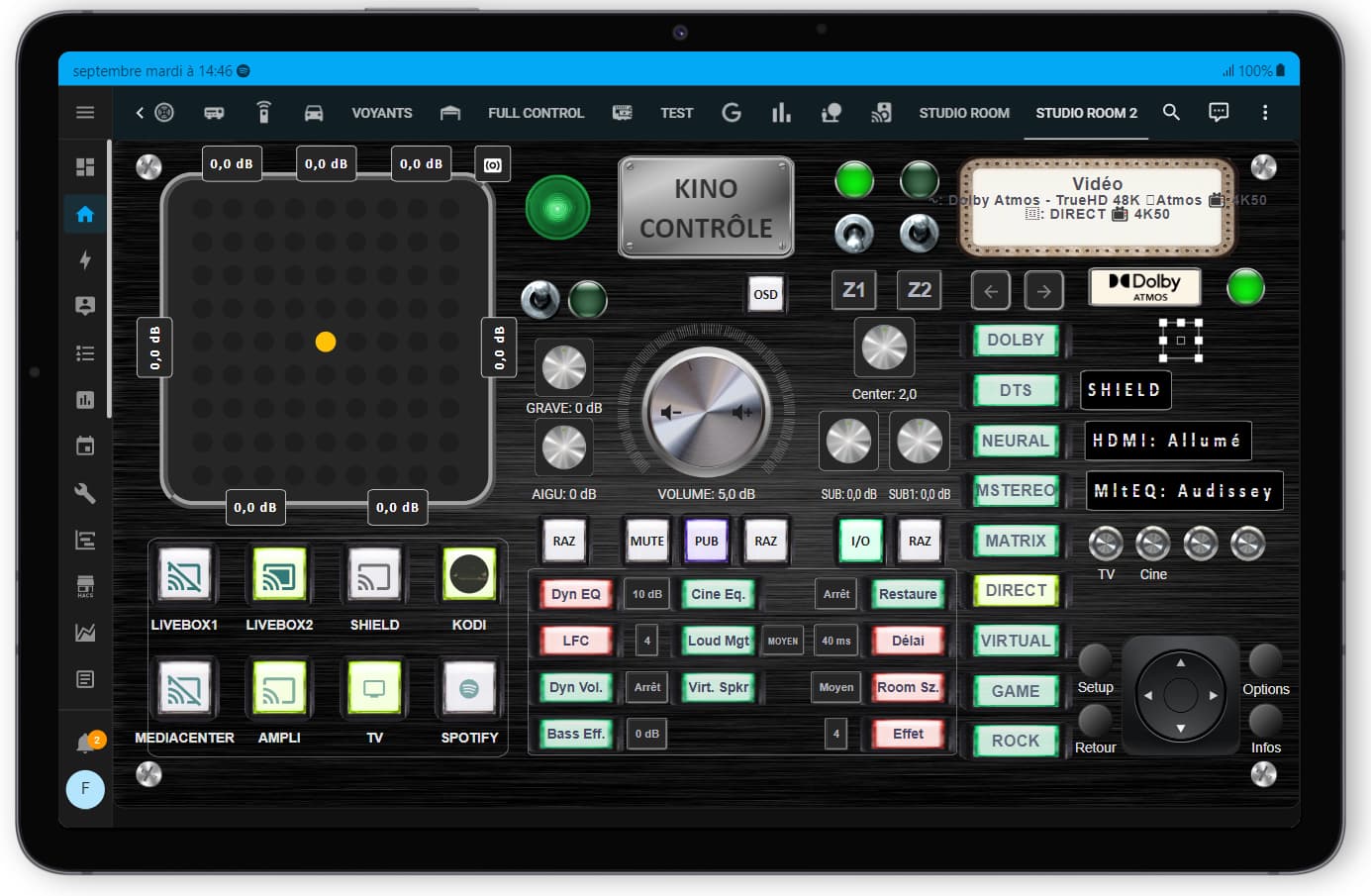The height and width of the screenshot is (896, 1371).
Task: Click the wrench tools sidebar icon
Action: point(85,493)
